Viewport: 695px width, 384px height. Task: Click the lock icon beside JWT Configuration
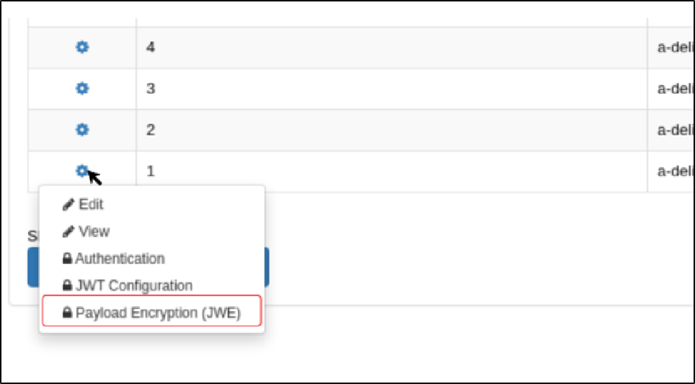tap(67, 286)
